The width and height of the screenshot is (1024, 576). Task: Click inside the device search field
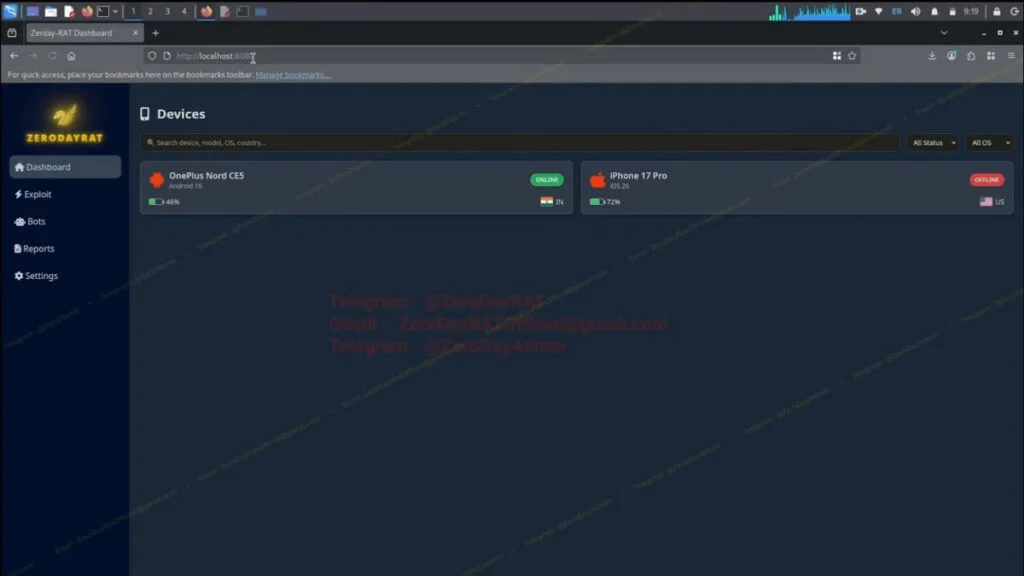point(400,142)
